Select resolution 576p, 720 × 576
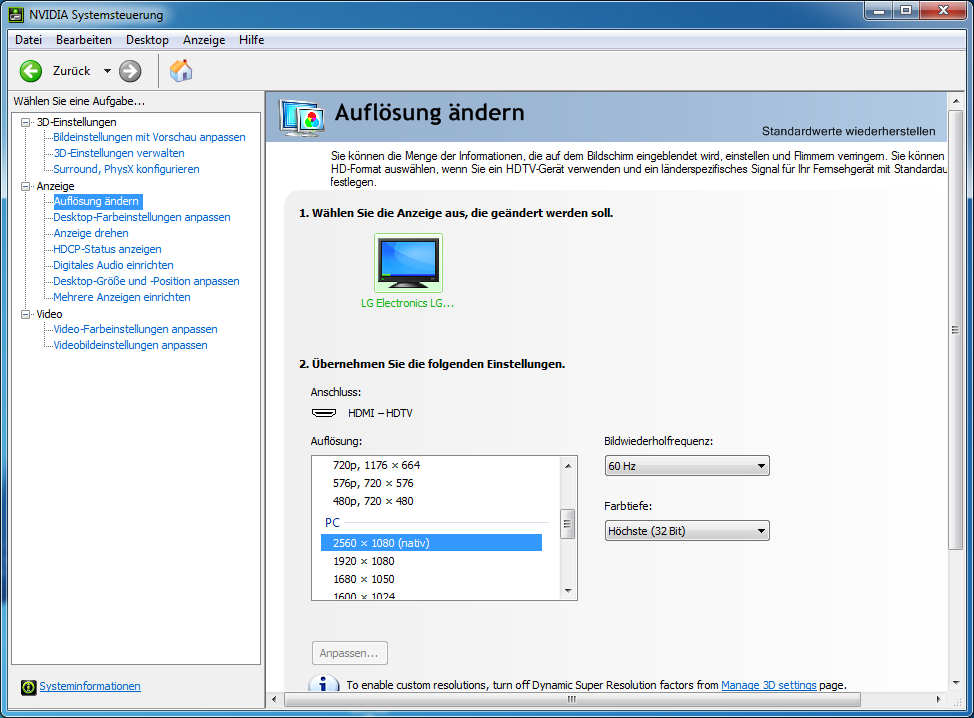974x718 pixels. [373, 483]
